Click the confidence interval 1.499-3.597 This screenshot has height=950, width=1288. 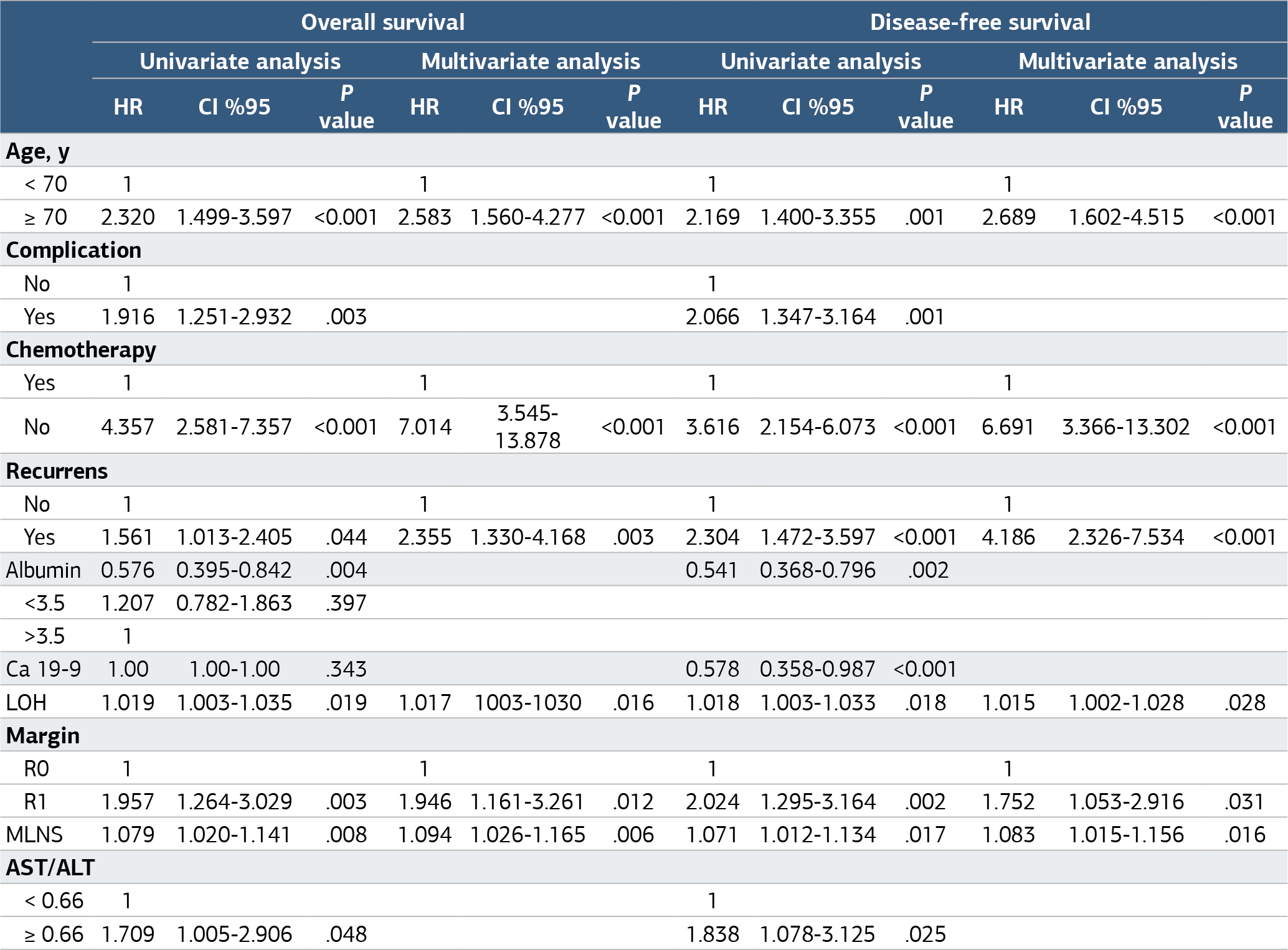(x=234, y=217)
